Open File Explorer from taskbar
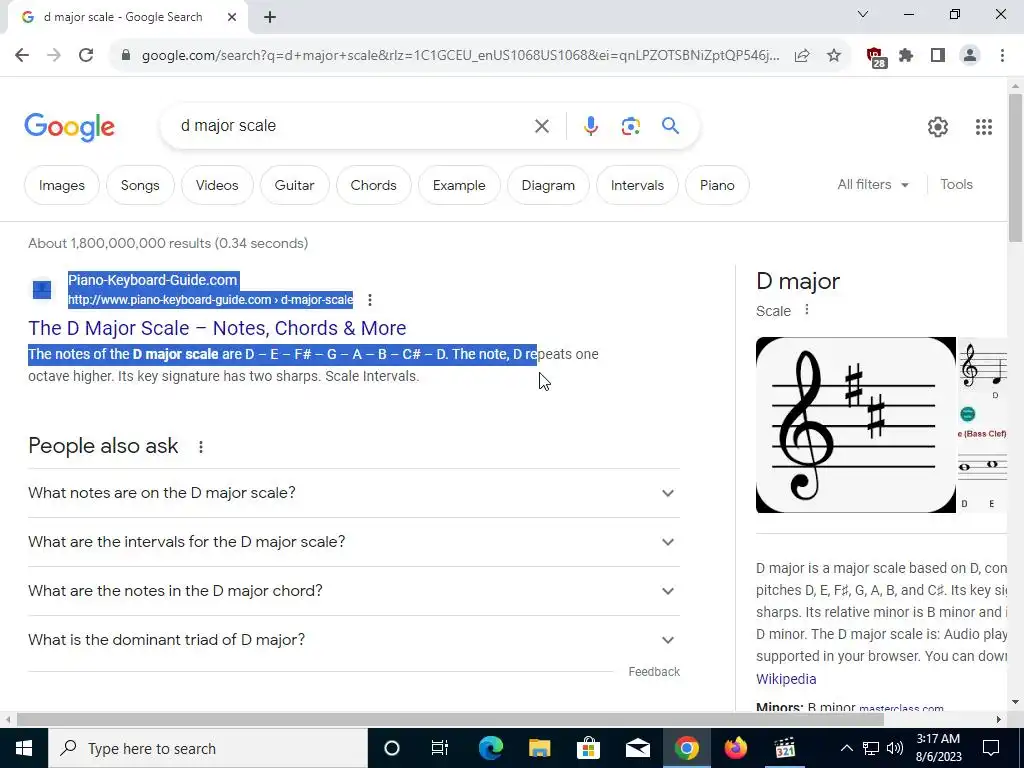The image size is (1024, 768). click(x=539, y=748)
